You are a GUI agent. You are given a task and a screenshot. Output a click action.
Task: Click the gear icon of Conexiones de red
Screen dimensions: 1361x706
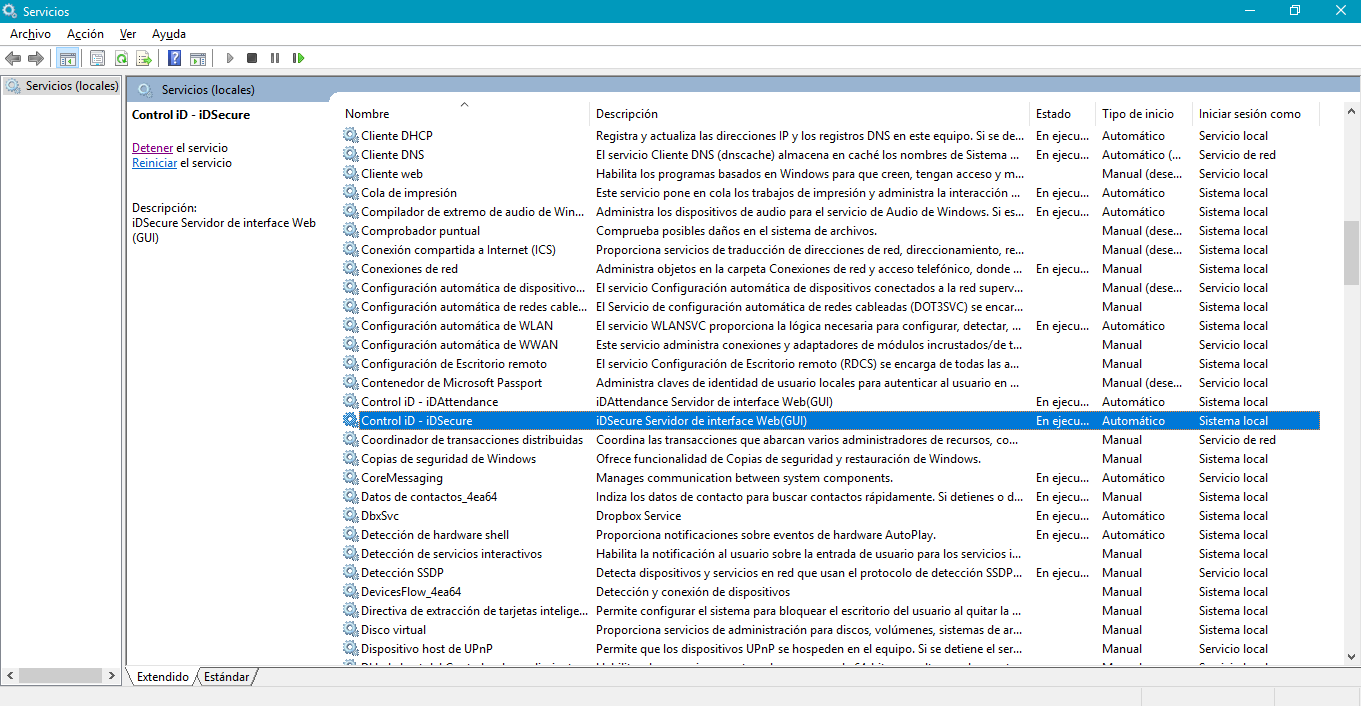tap(351, 268)
